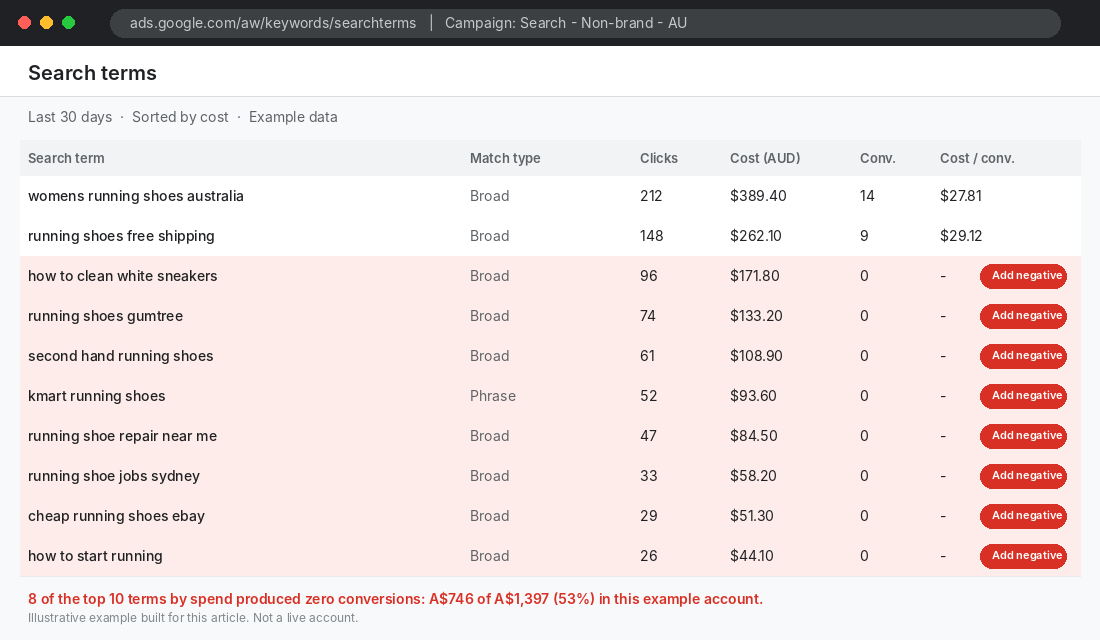Click the $262.10 cost value
Image resolution: width=1100 pixels, height=640 pixels.
(x=756, y=236)
